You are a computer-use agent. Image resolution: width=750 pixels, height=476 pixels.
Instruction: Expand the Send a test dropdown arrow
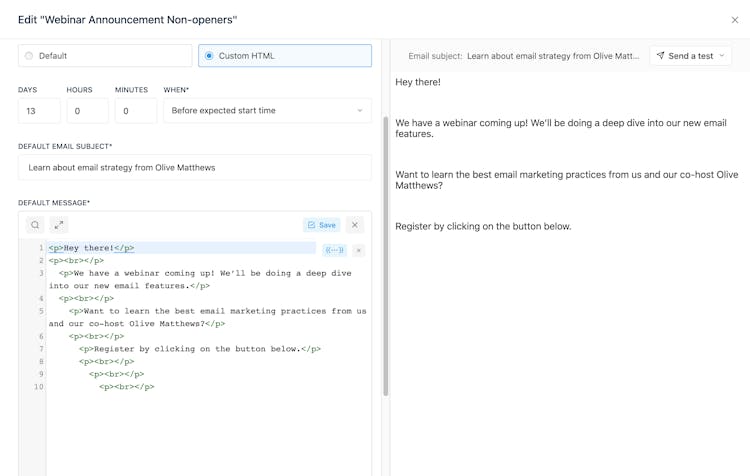coord(723,56)
